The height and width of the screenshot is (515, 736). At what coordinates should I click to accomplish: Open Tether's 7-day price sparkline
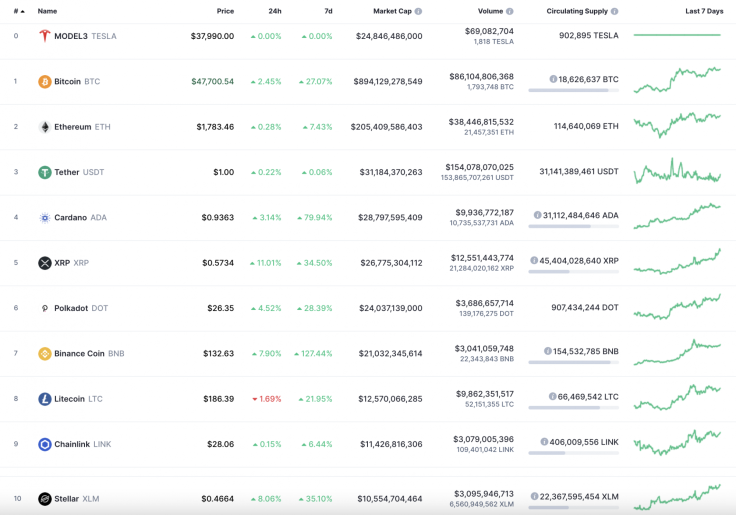point(677,171)
